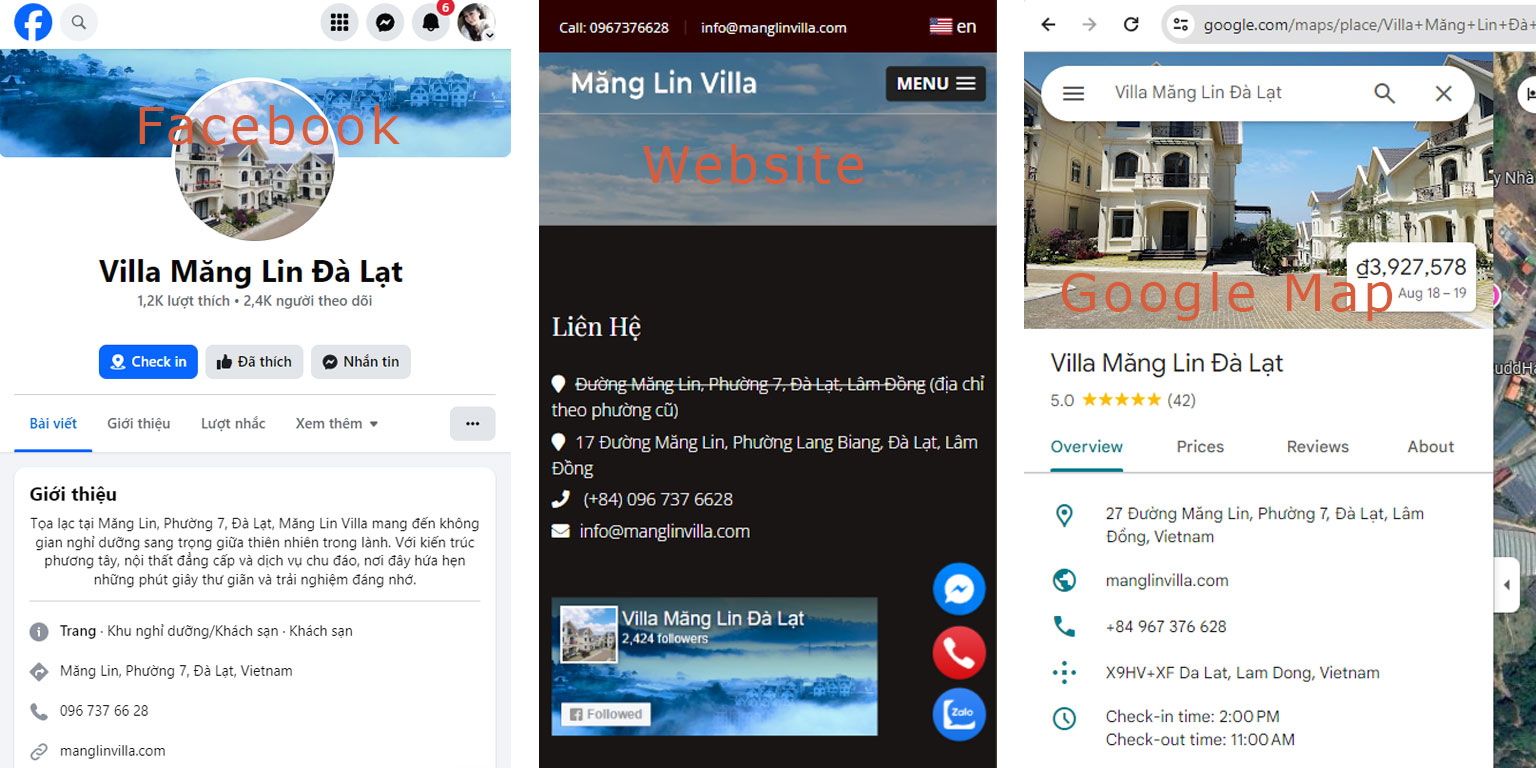The width and height of the screenshot is (1536, 768).
Task: Click the blue Check in button
Action: [148, 362]
